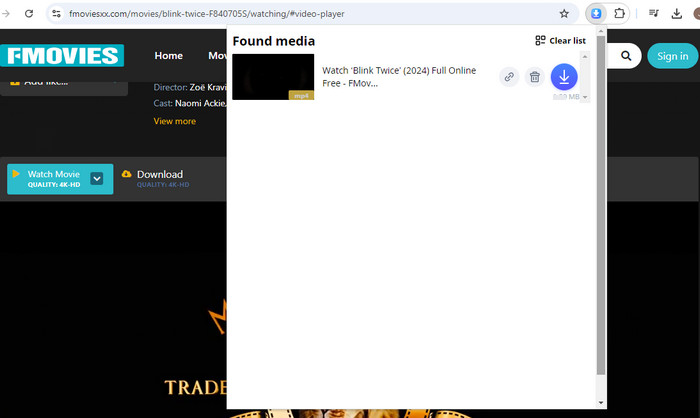Download the found Blink Twice mp4 media
The height and width of the screenshot is (418, 700).
pos(564,77)
